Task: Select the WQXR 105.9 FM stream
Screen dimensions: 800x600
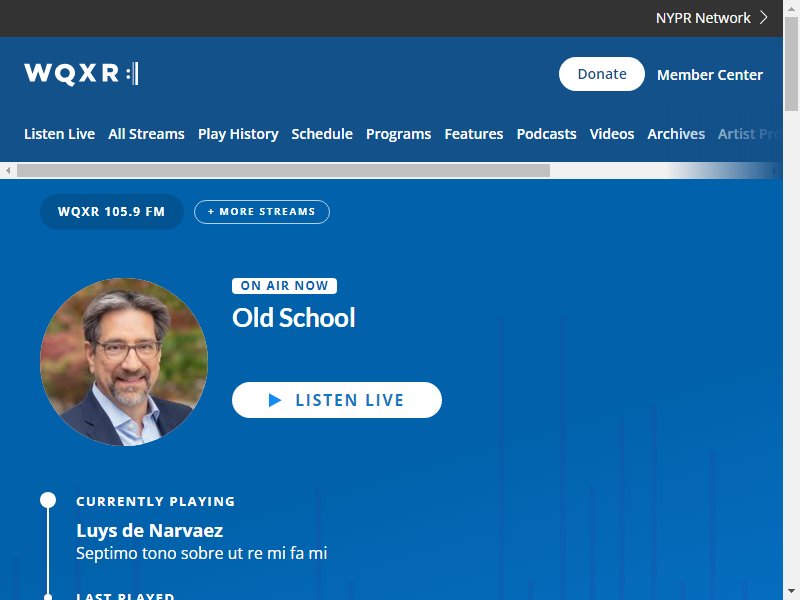Action: tap(112, 212)
